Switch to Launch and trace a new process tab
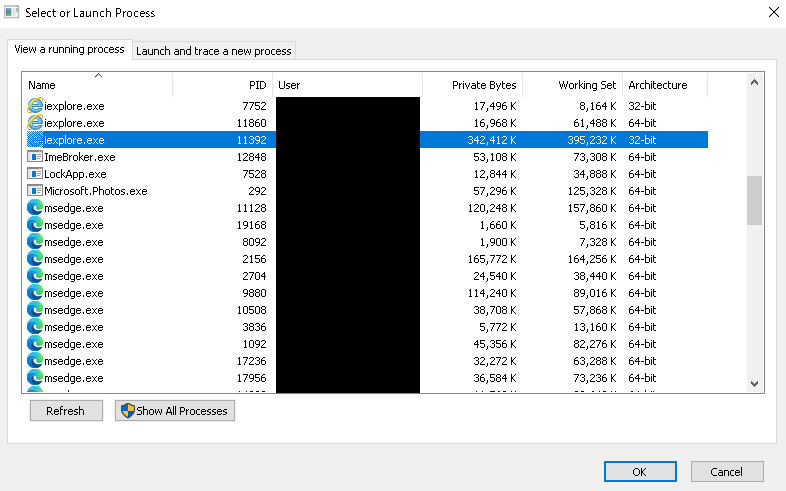The image size is (786, 491). tap(214, 51)
